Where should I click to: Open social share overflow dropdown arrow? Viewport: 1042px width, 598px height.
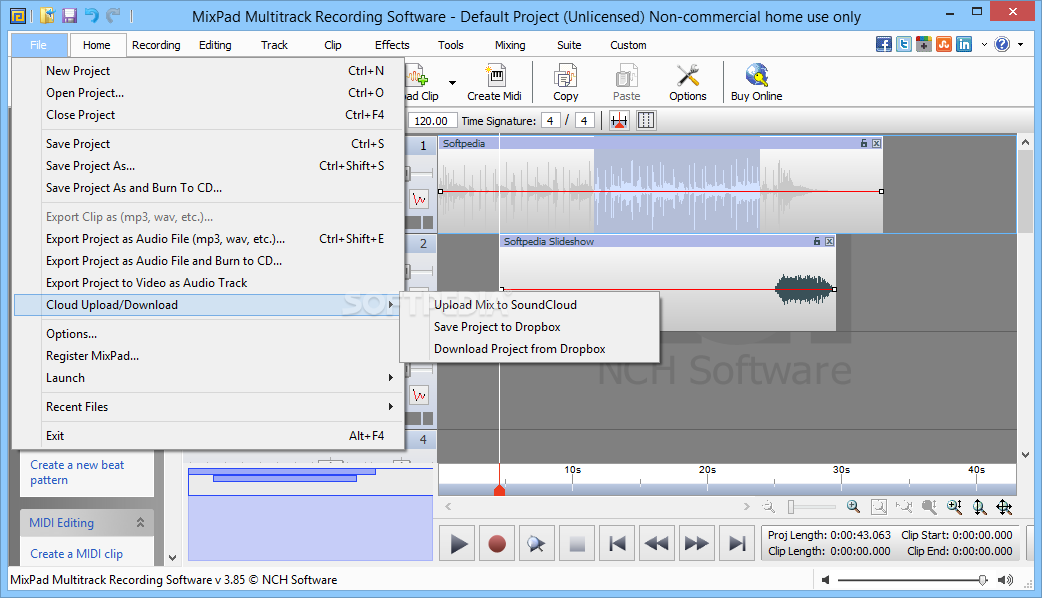(x=984, y=45)
